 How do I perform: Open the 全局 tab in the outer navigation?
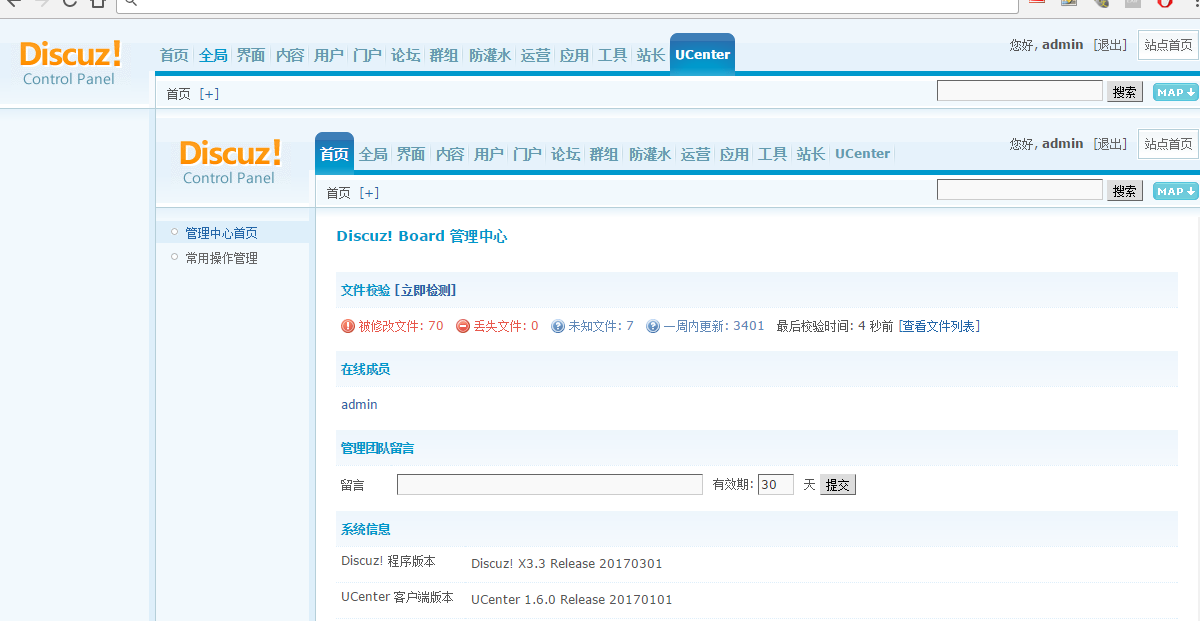[213, 55]
